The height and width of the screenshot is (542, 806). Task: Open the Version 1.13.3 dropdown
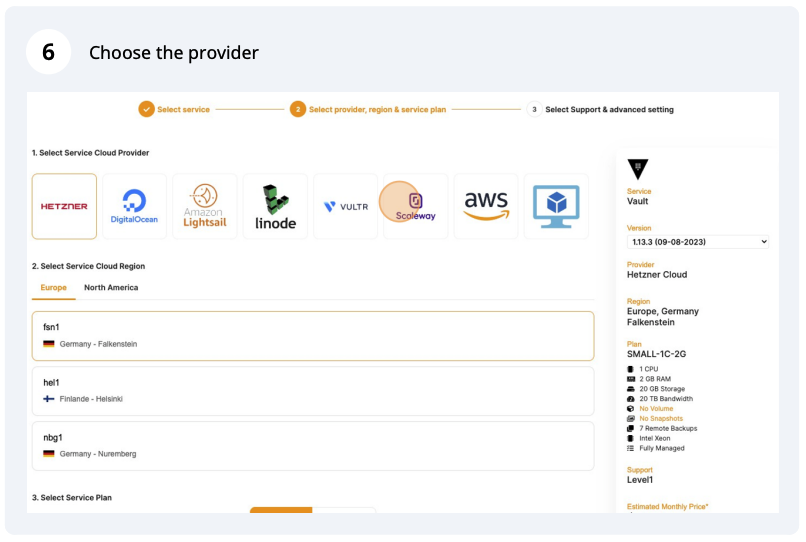(697, 242)
